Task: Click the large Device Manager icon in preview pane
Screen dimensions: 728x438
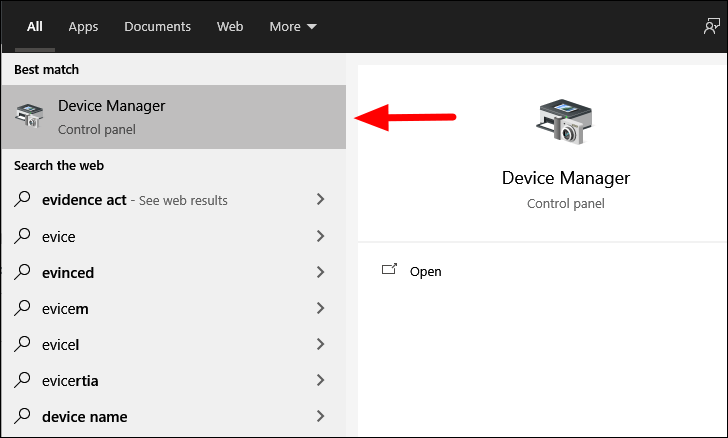Action: point(565,122)
